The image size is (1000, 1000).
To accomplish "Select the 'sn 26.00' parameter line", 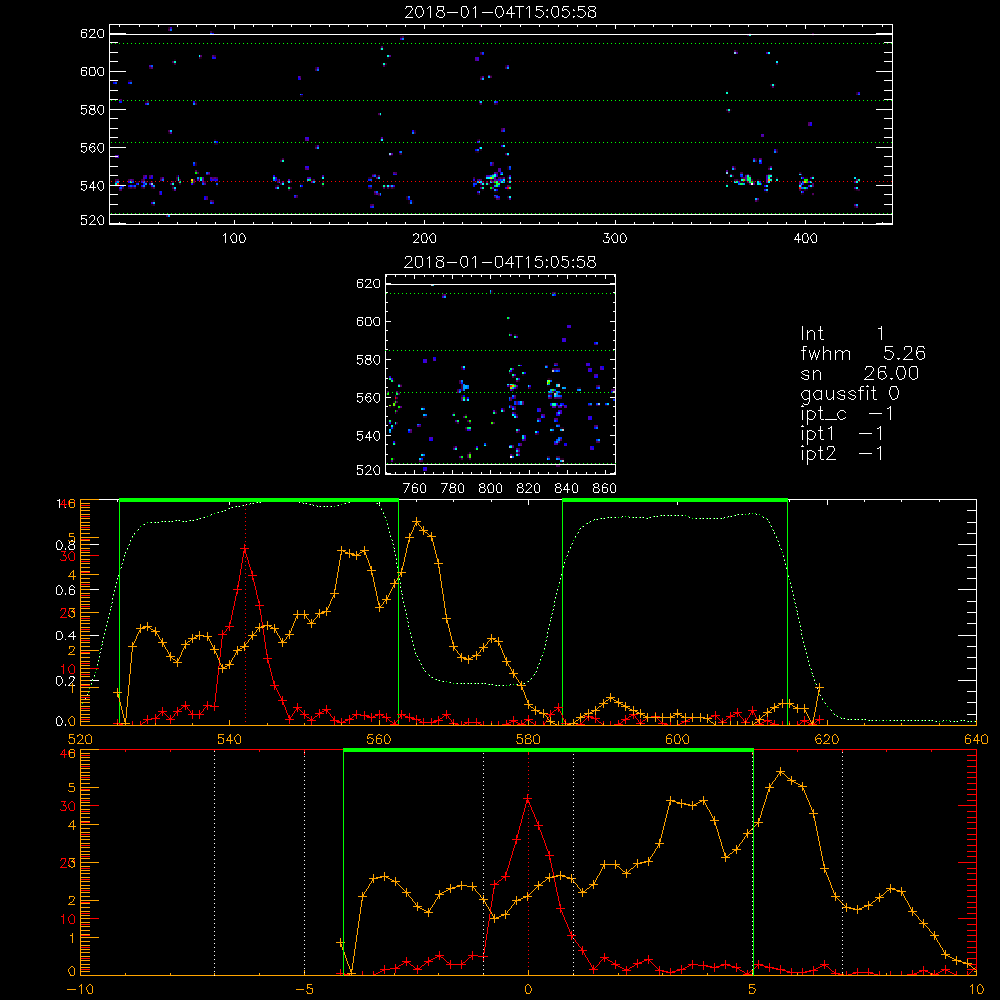I will (x=860, y=373).
